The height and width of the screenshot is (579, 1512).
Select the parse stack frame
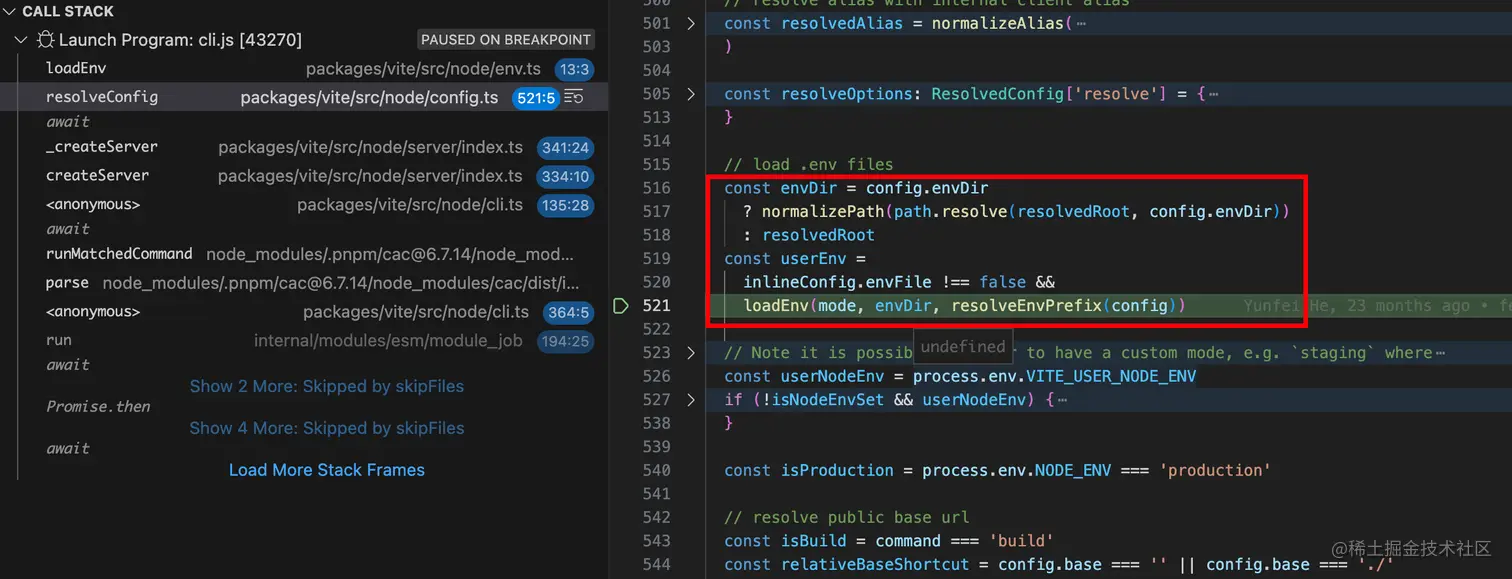tap(305, 283)
